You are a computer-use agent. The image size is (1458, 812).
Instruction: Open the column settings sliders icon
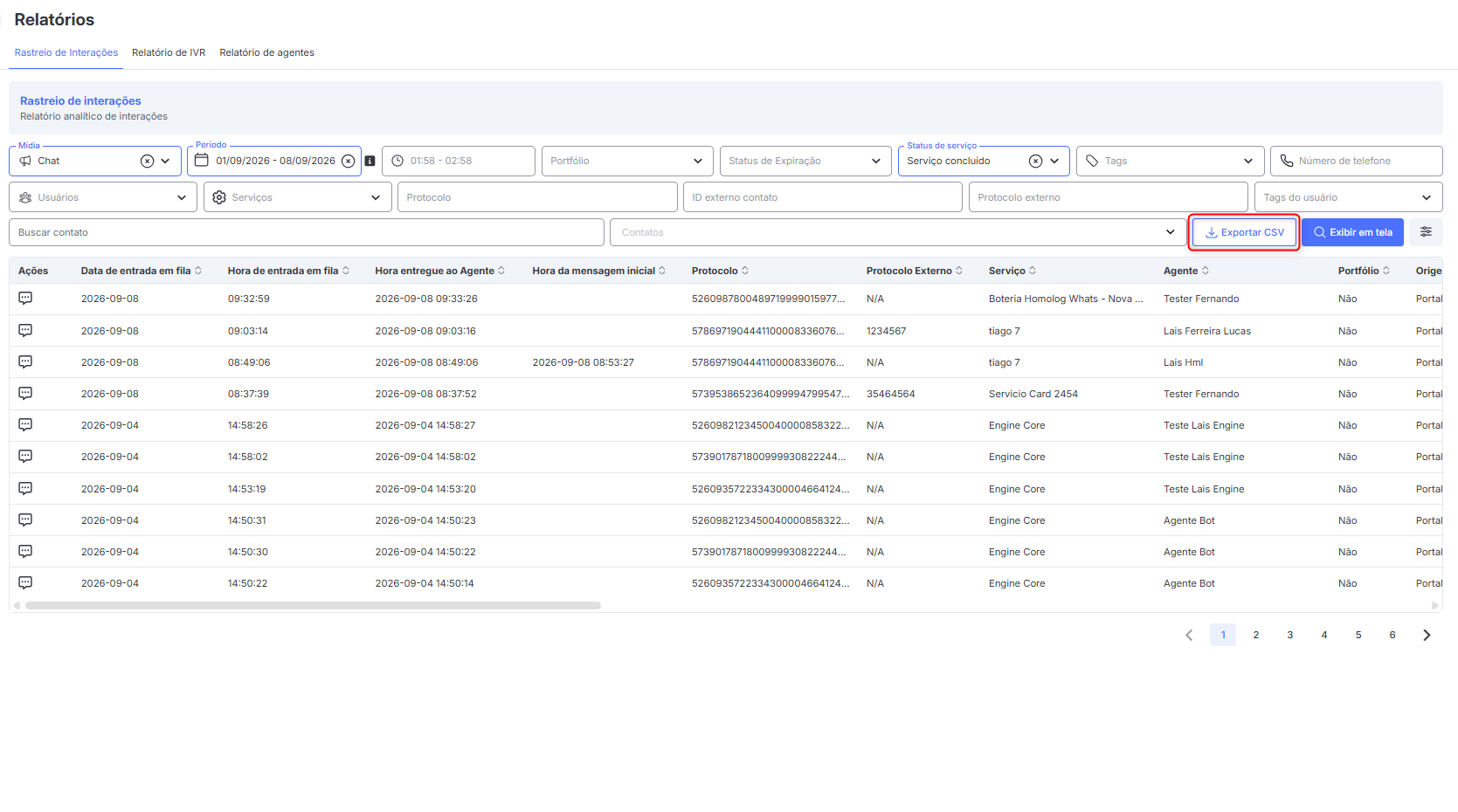point(1426,232)
